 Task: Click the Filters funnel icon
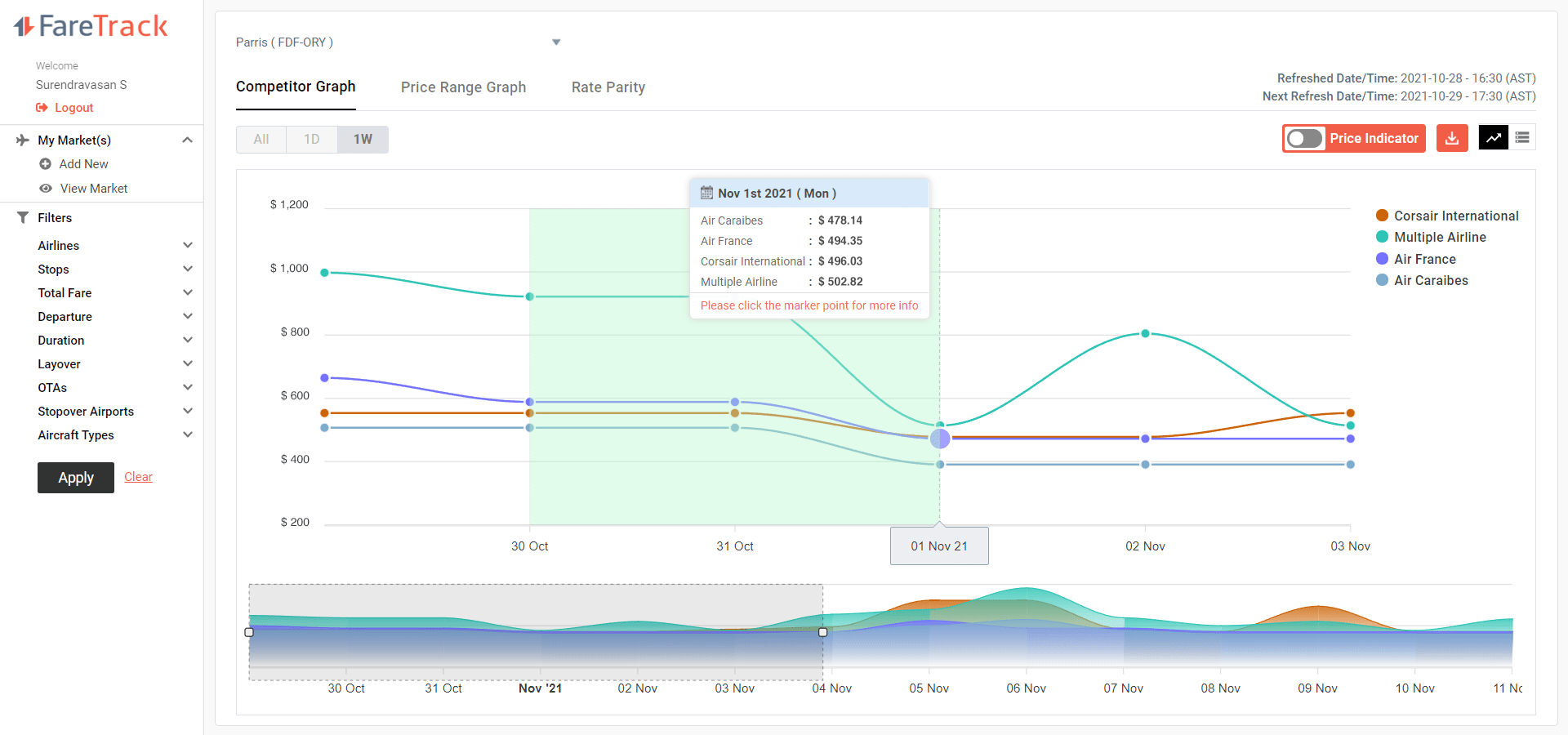tap(23, 218)
